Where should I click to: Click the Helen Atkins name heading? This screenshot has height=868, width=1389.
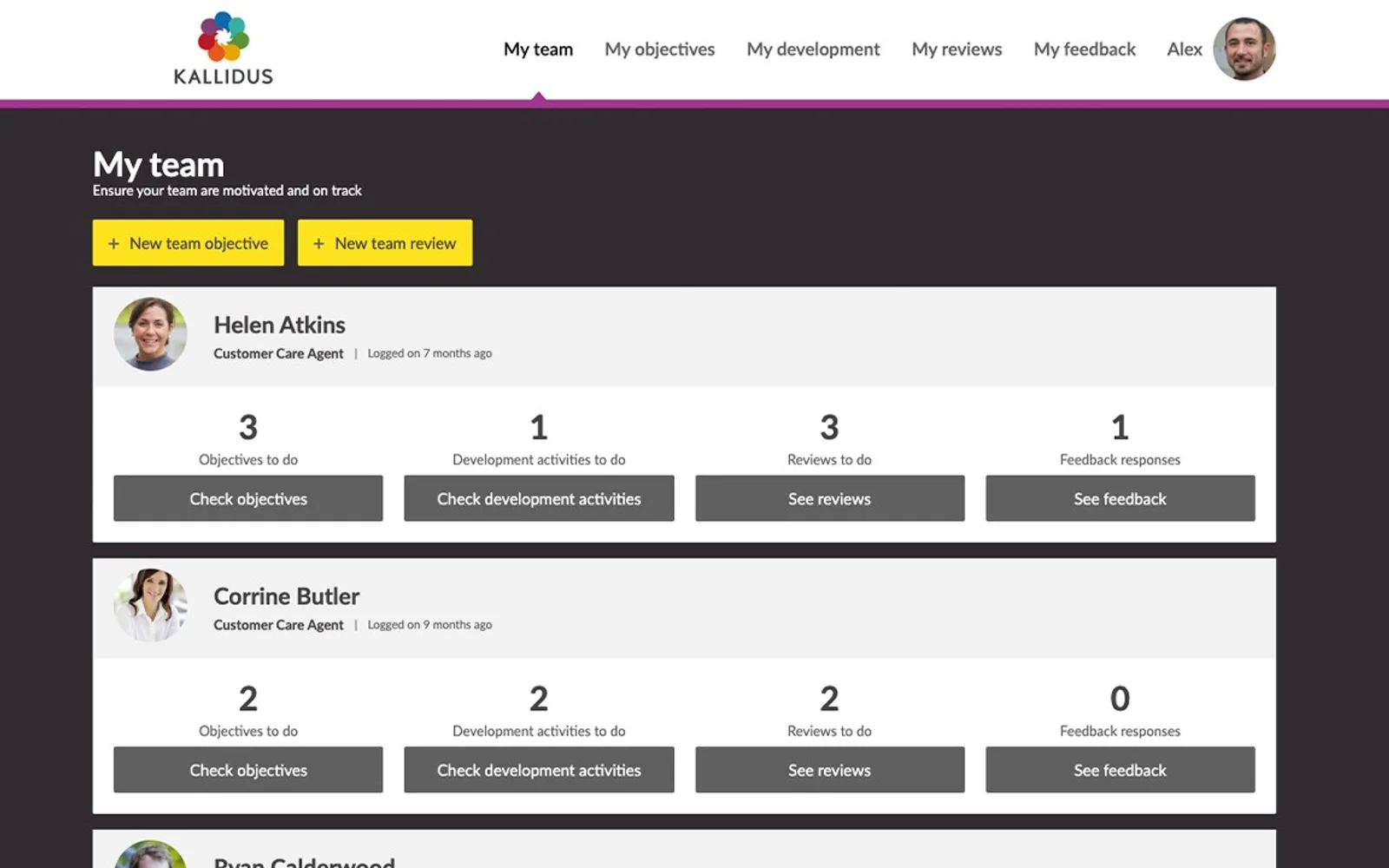point(280,325)
